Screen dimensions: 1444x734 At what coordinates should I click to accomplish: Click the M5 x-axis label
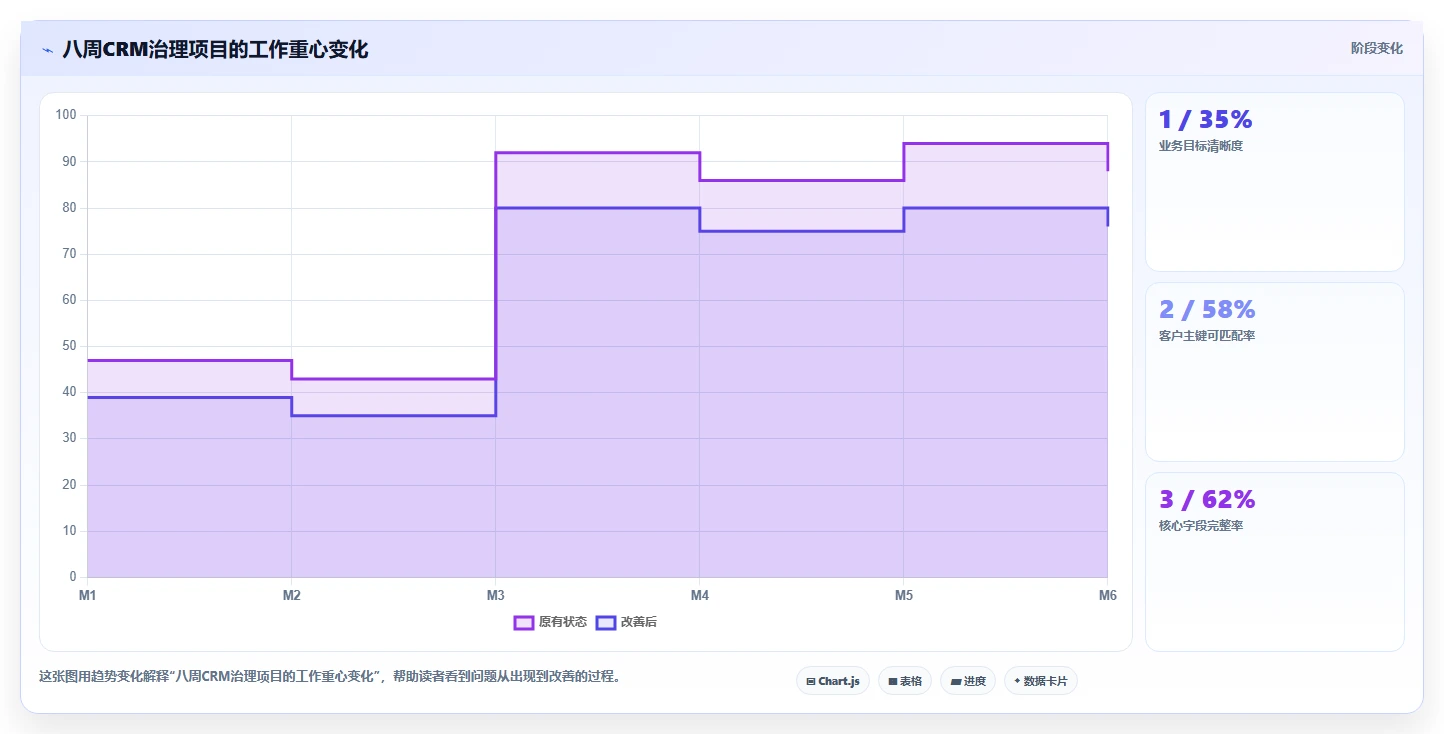pos(904,596)
